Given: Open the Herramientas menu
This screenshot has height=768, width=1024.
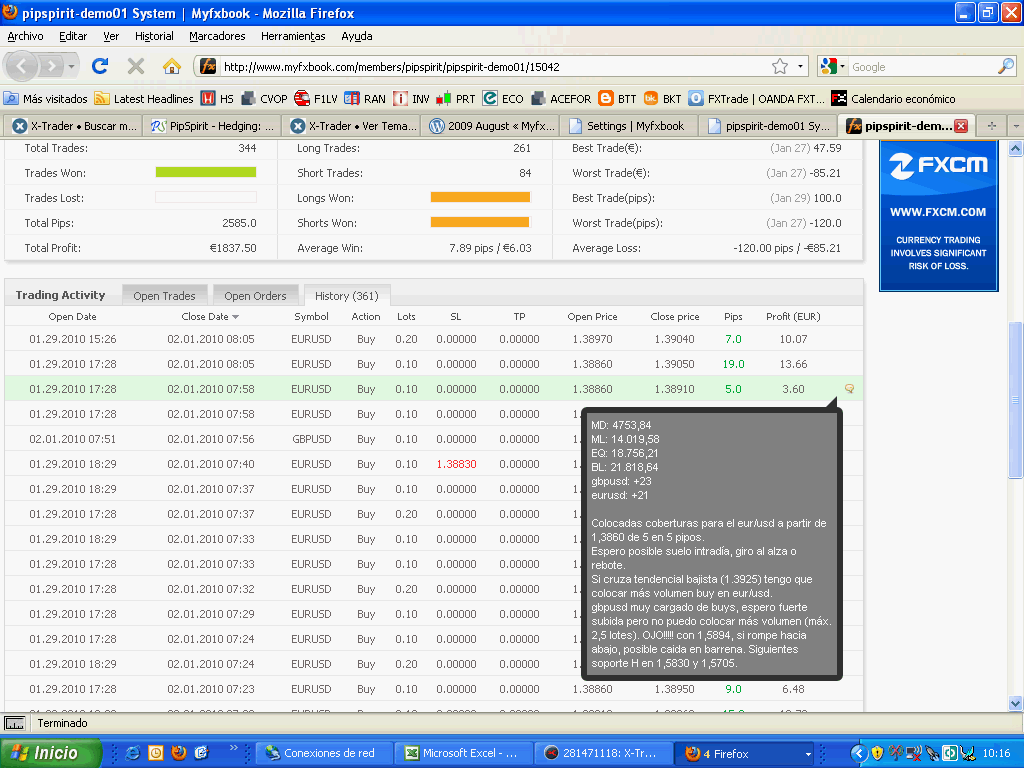Looking at the screenshot, I should [293, 36].
